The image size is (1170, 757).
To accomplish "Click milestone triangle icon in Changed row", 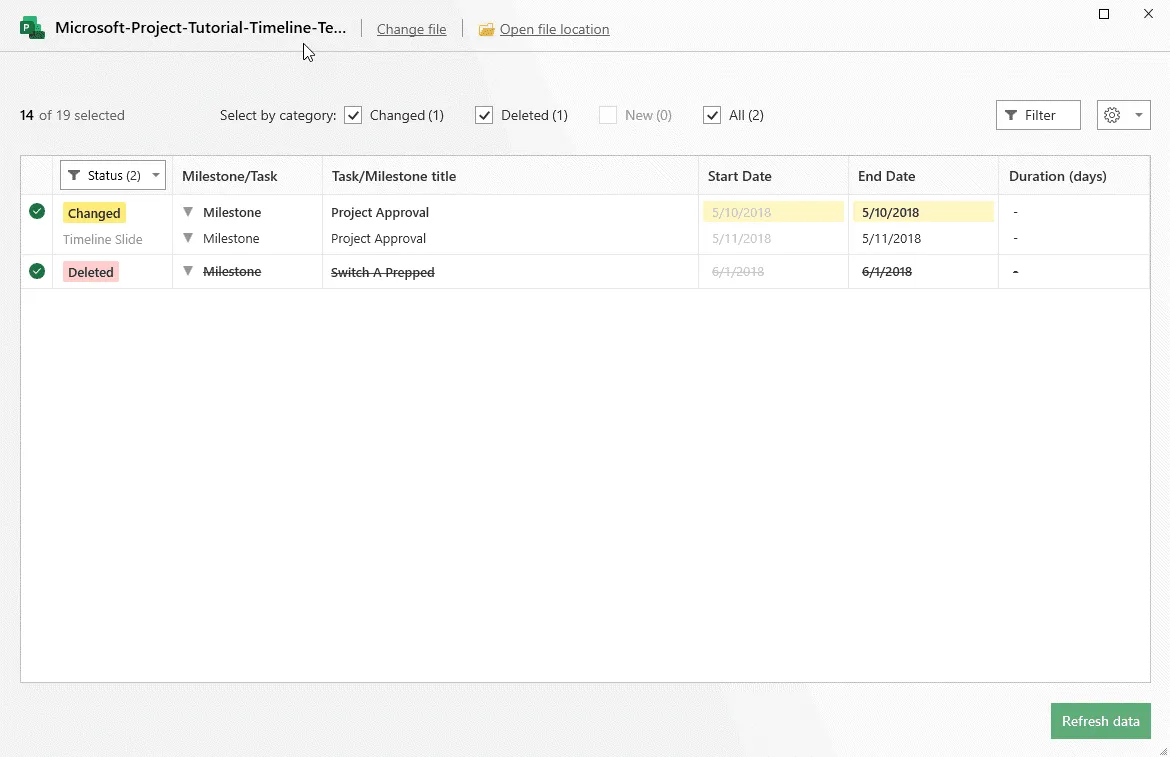I will [x=188, y=212].
